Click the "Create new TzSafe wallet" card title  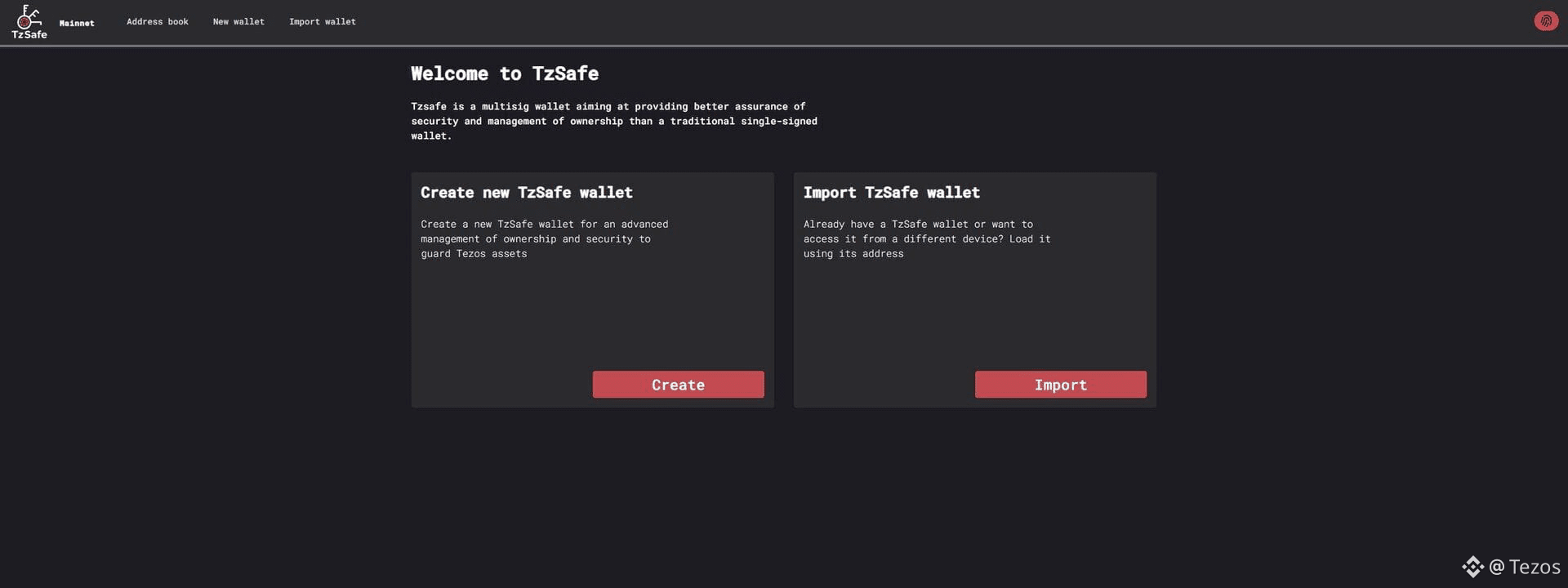(x=527, y=193)
